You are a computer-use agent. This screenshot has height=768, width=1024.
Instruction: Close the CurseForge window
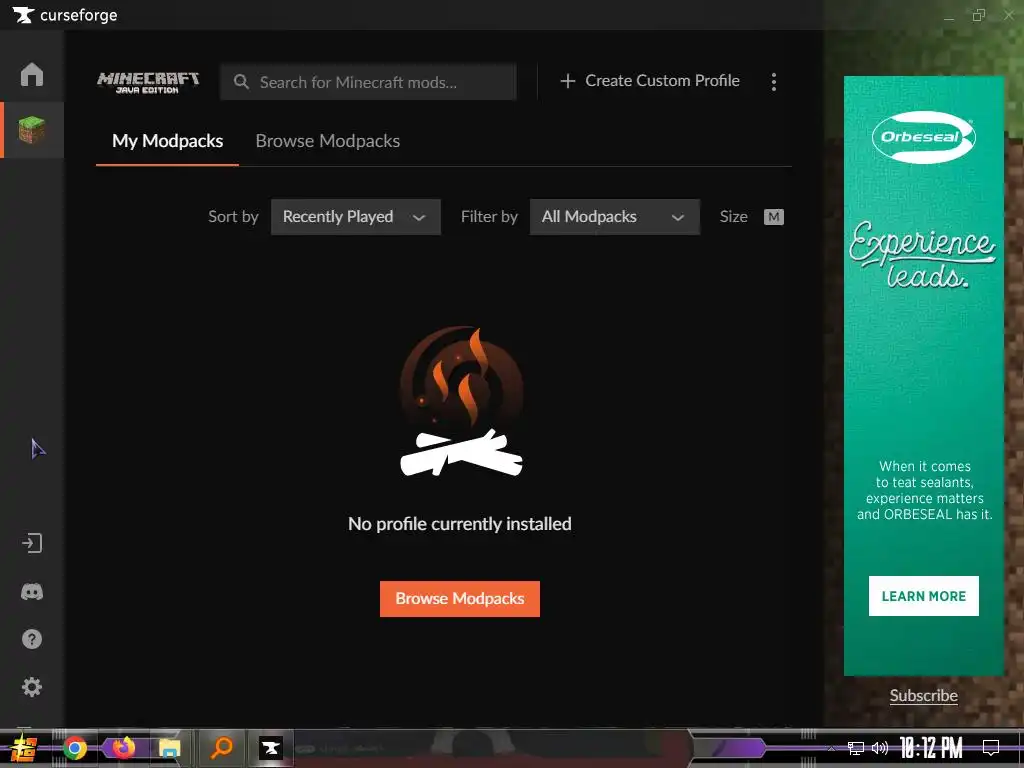(1008, 15)
